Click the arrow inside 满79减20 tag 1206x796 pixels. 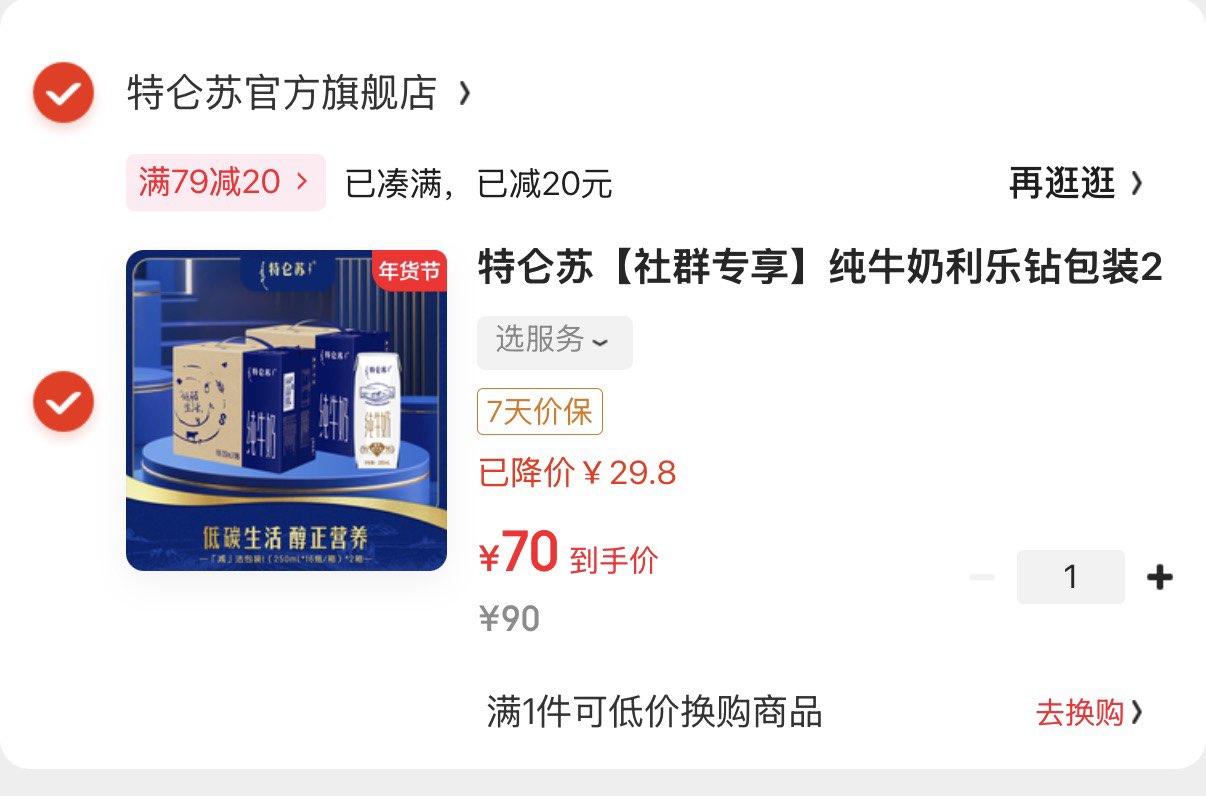(302, 183)
